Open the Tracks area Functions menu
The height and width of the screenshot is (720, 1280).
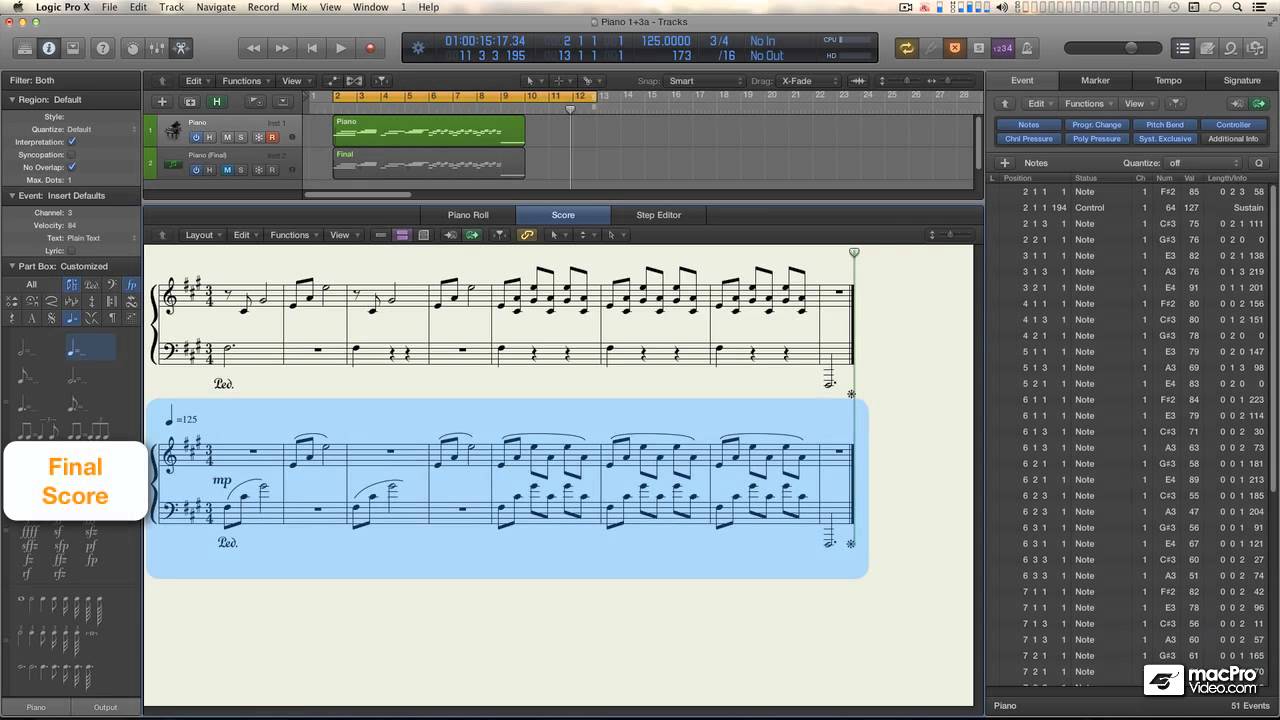[x=245, y=81]
